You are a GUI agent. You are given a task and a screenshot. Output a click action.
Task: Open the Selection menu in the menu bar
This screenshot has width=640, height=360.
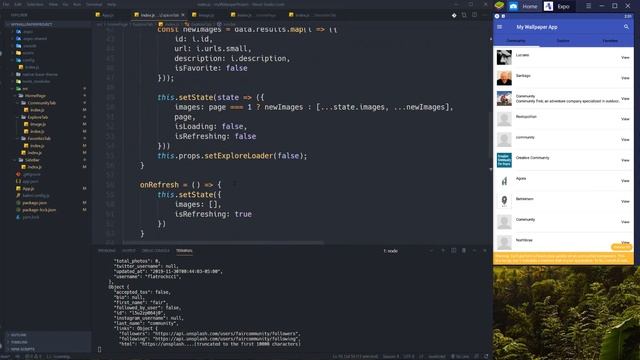coord(35,4)
